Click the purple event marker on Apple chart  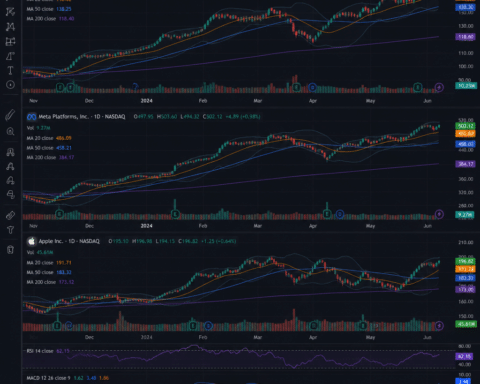(x=439, y=325)
